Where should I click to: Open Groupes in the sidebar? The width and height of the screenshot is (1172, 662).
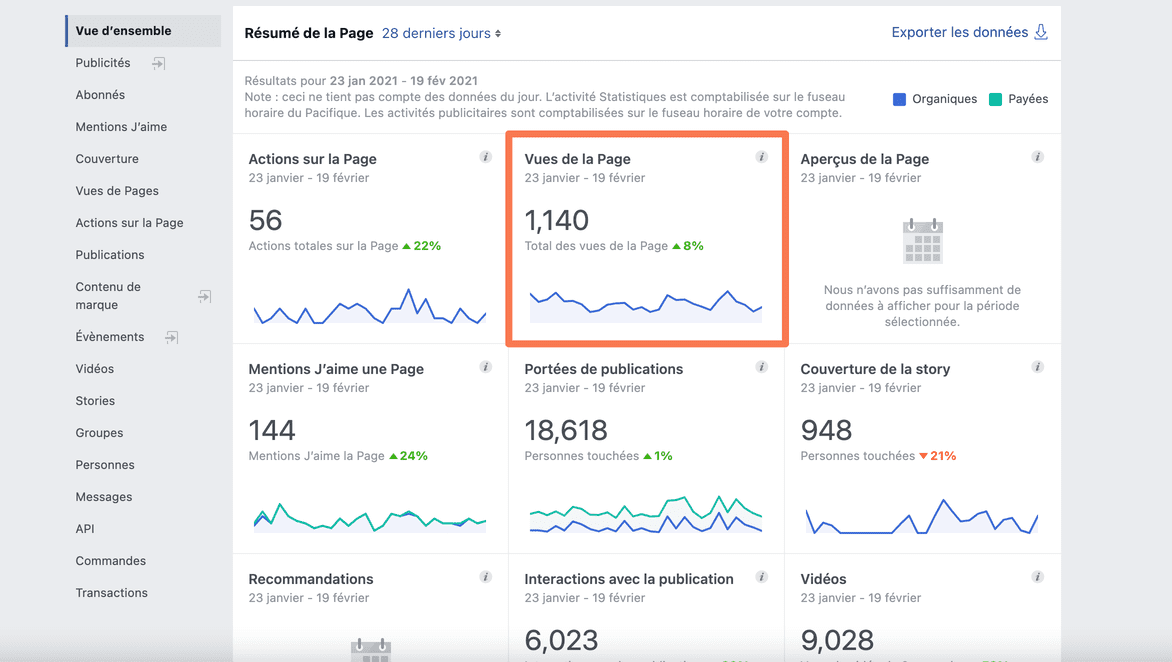[x=99, y=433]
